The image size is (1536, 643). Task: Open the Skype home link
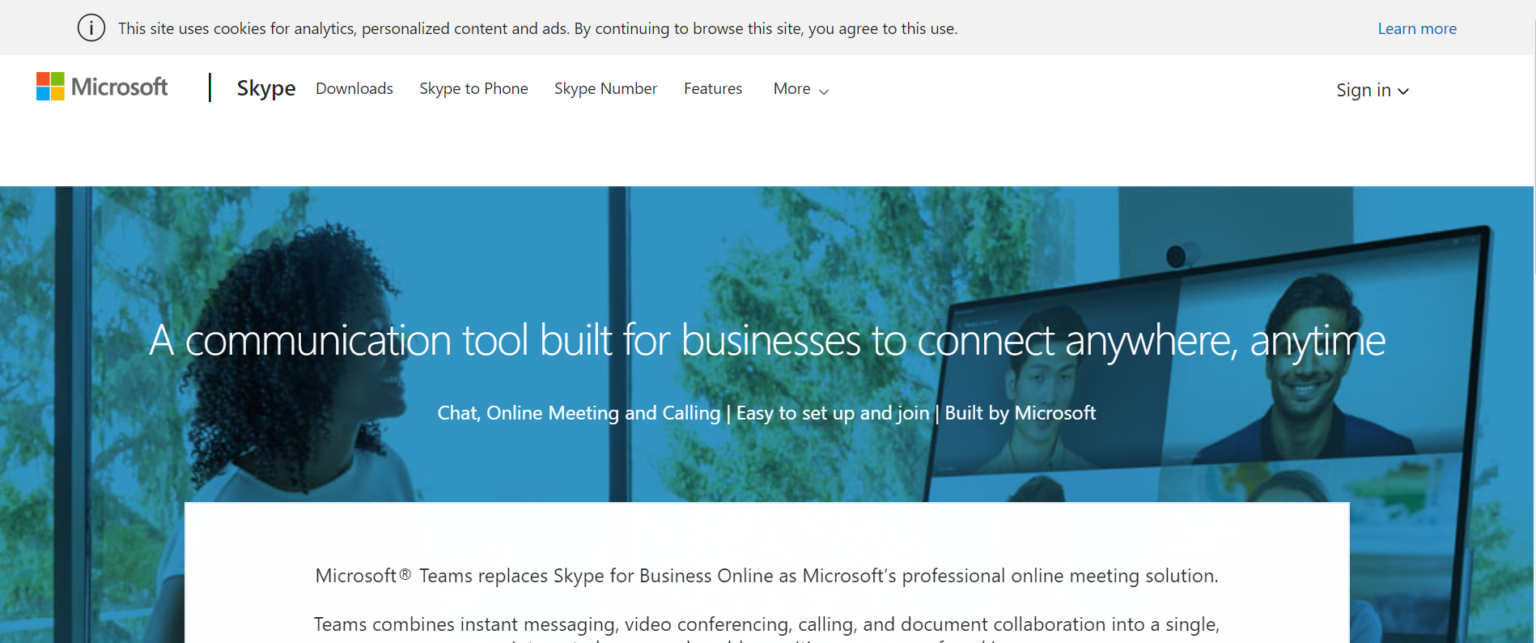tap(266, 88)
